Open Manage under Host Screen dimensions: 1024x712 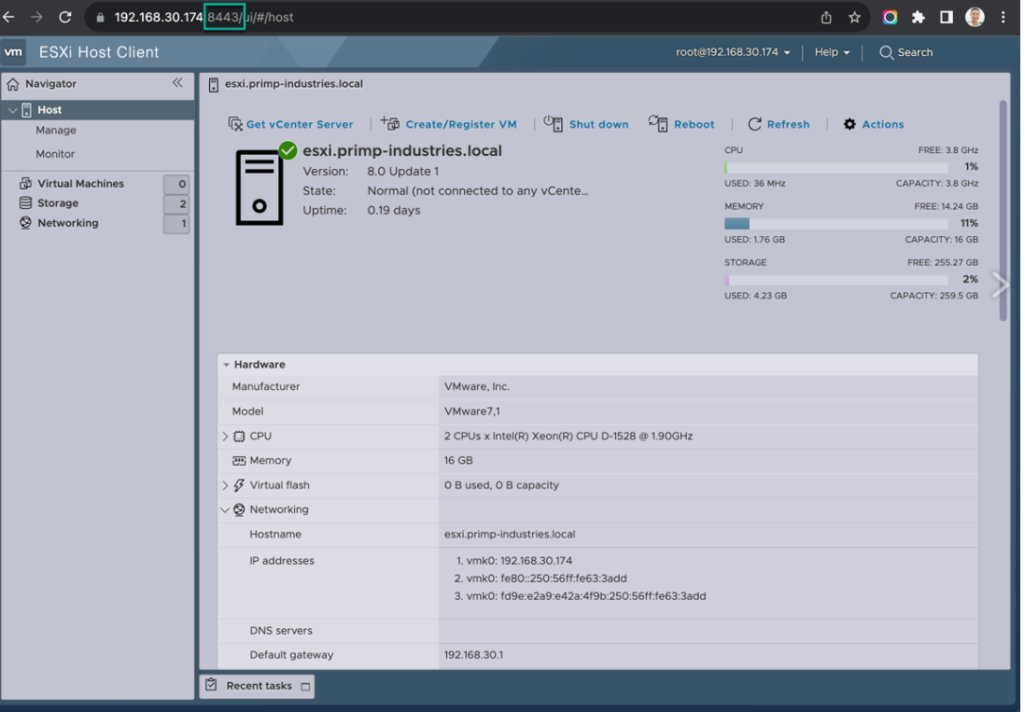[56, 130]
